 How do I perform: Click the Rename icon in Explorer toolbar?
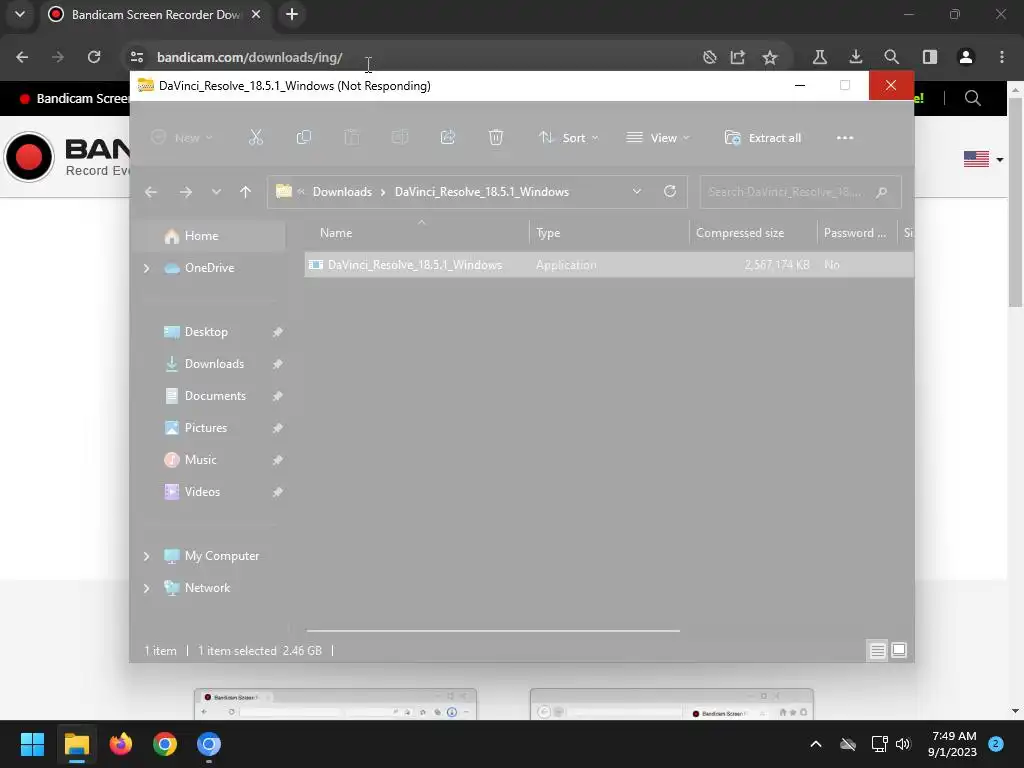click(x=400, y=137)
